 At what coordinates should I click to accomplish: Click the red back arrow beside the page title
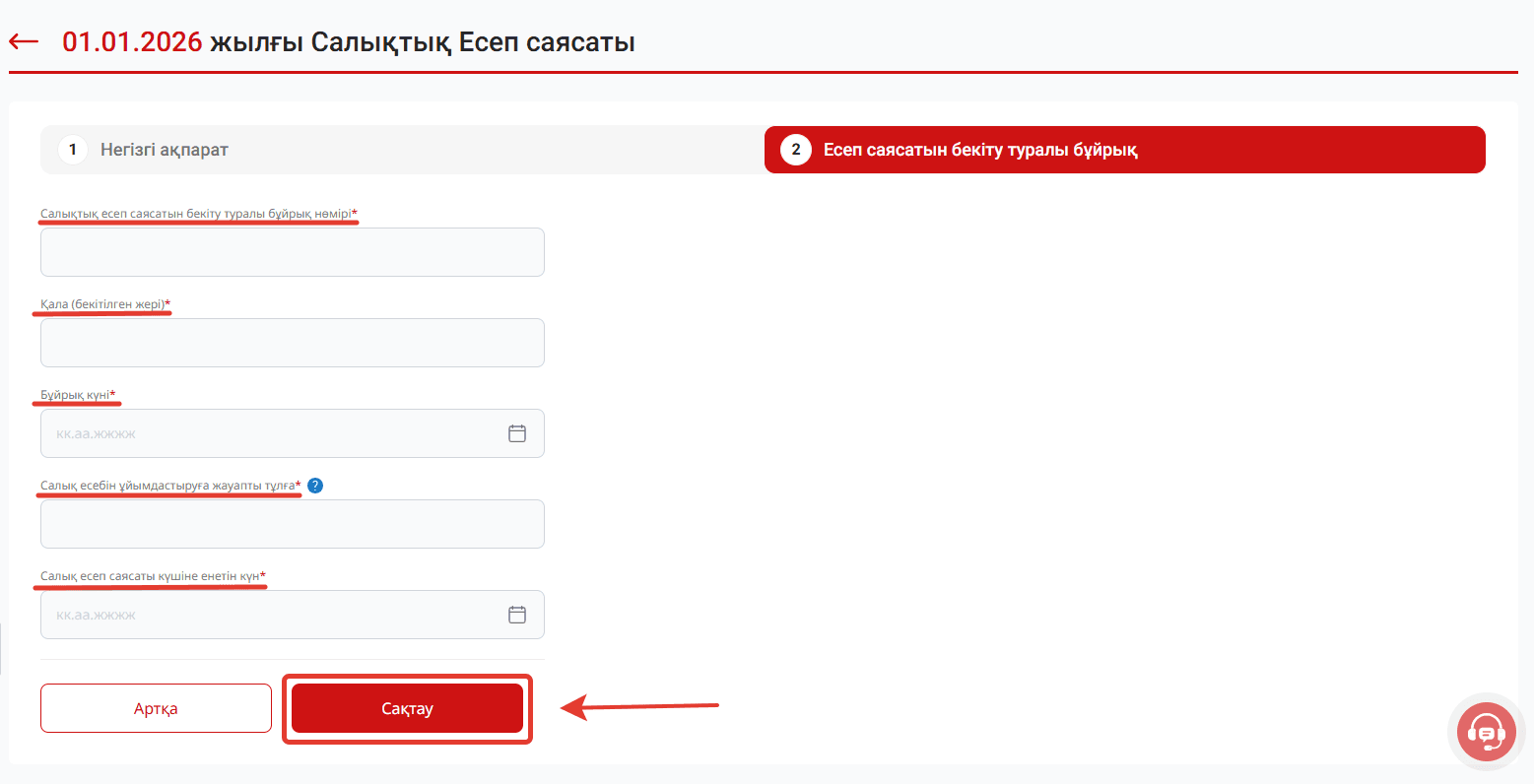pos(24,42)
